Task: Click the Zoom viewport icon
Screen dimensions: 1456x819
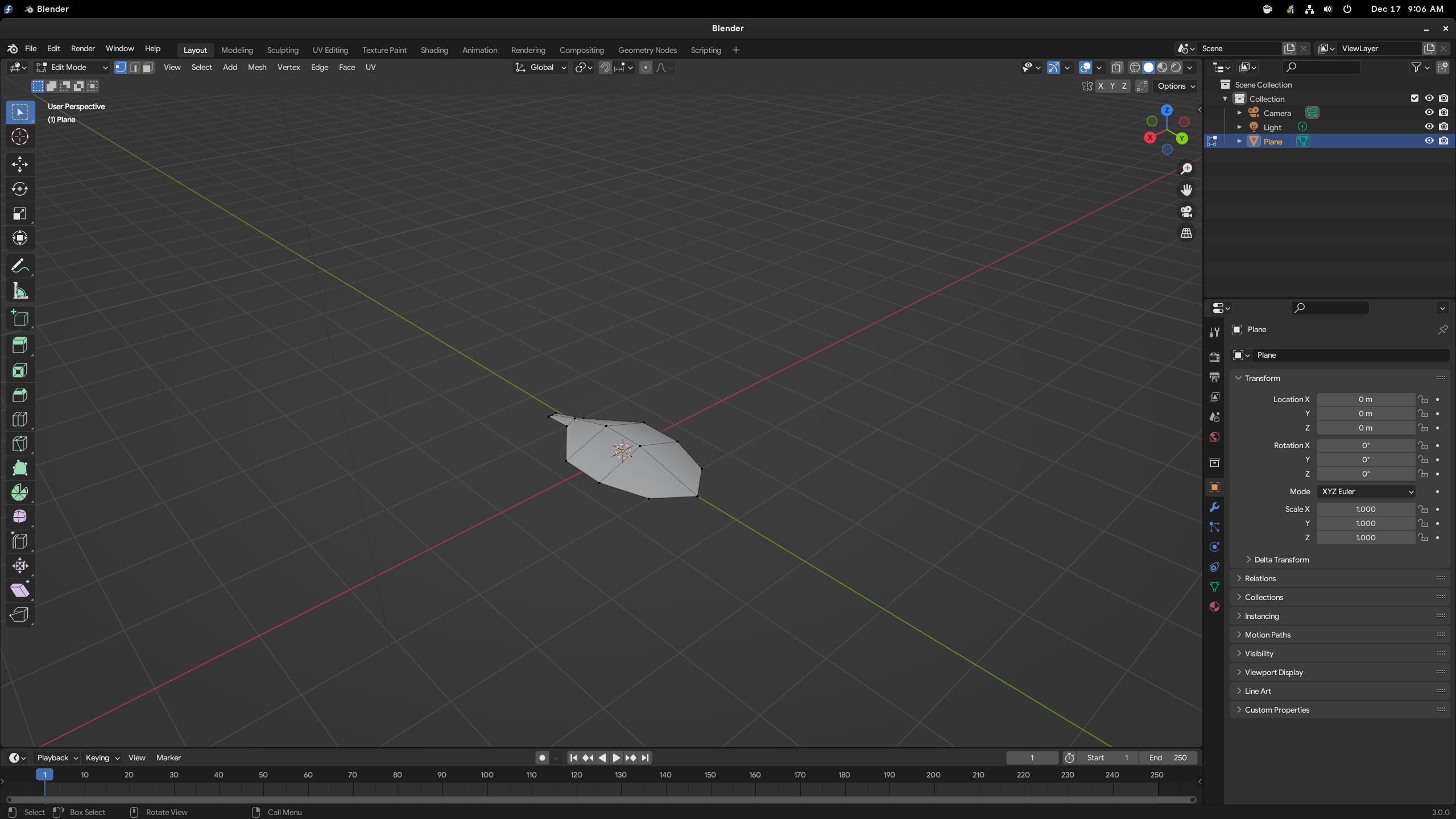Action: [x=1186, y=169]
